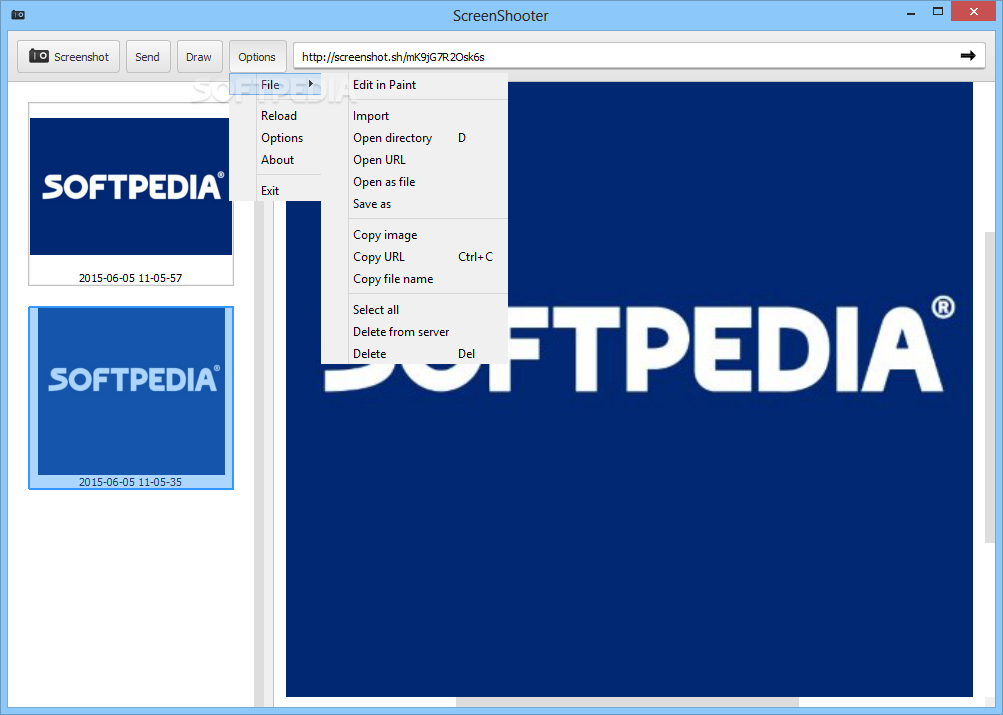Click the Send button
The image size is (1003, 715).
pos(148,57)
